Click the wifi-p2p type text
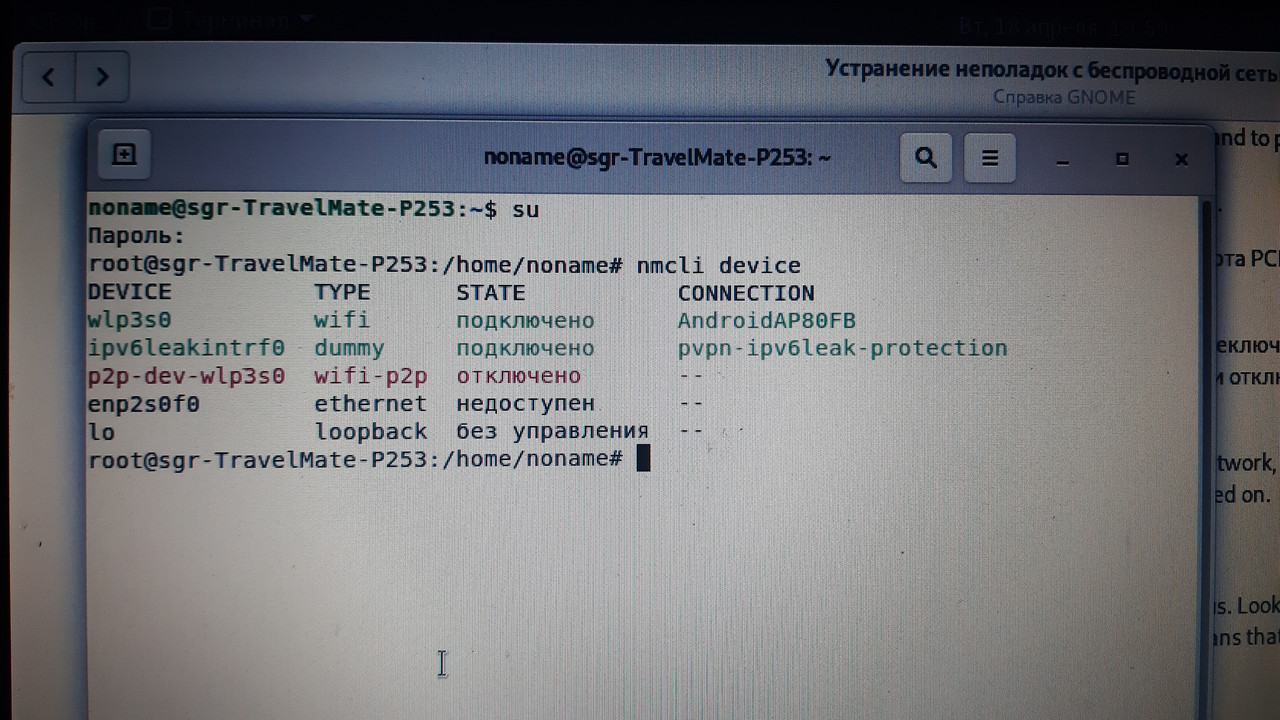 tap(371, 376)
